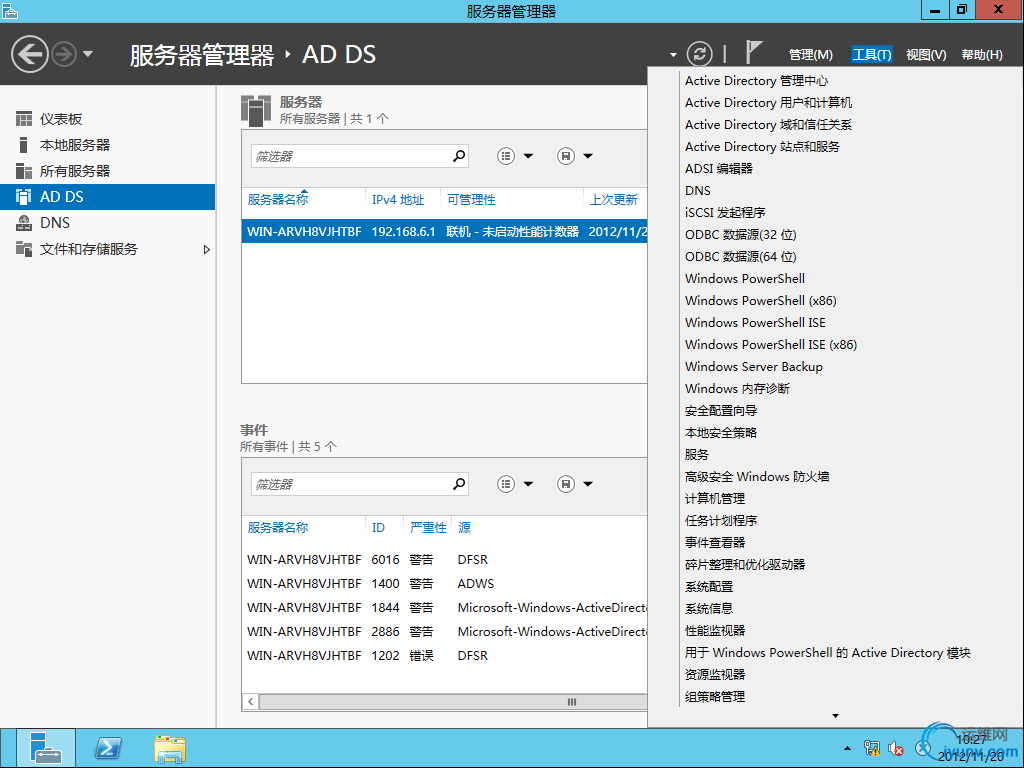The width and height of the screenshot is (1024, 768).
Task: Click the refresh icon in header
Action: (700, 54)
